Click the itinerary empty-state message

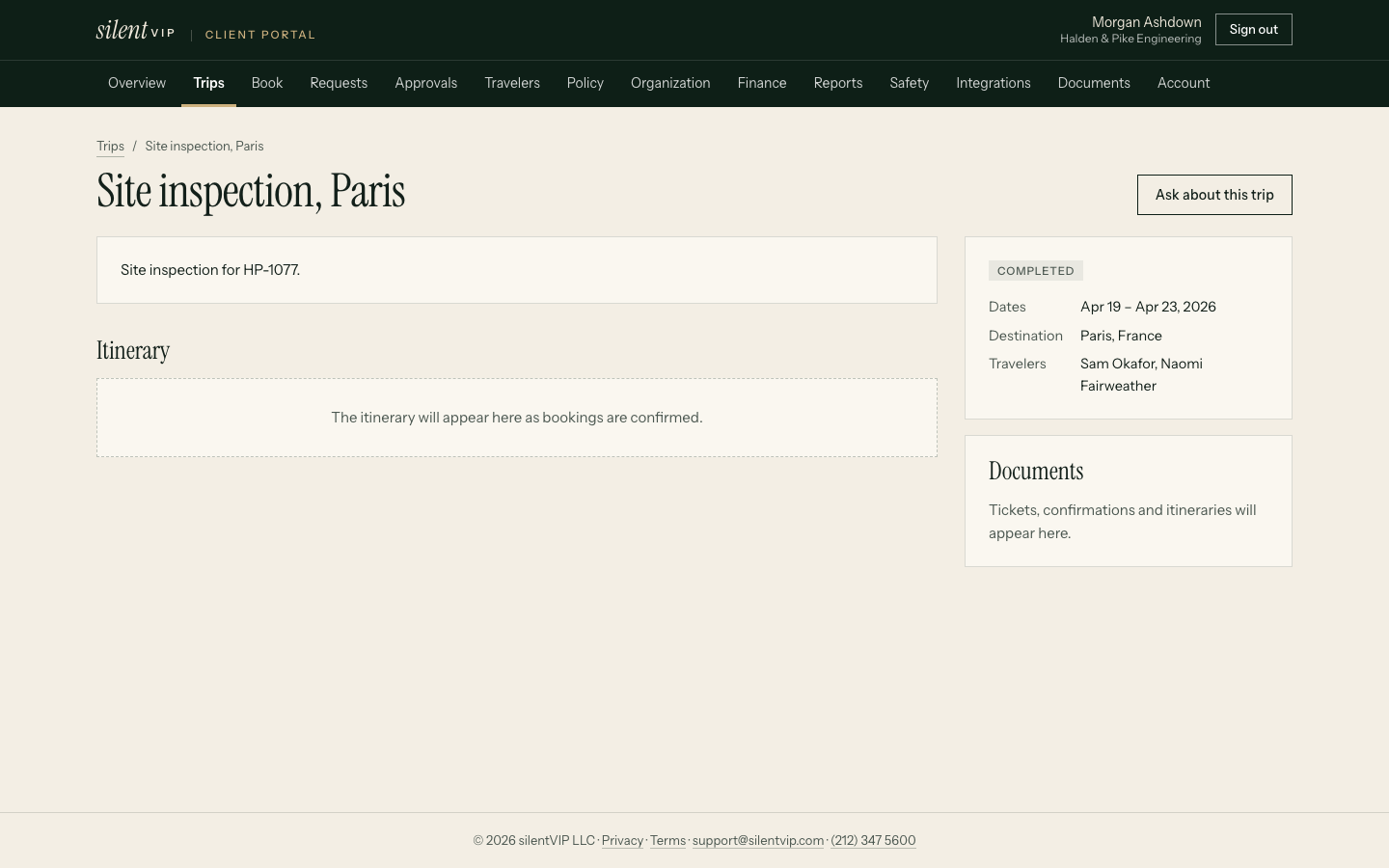pyautogui.click(x=517, y=418)
